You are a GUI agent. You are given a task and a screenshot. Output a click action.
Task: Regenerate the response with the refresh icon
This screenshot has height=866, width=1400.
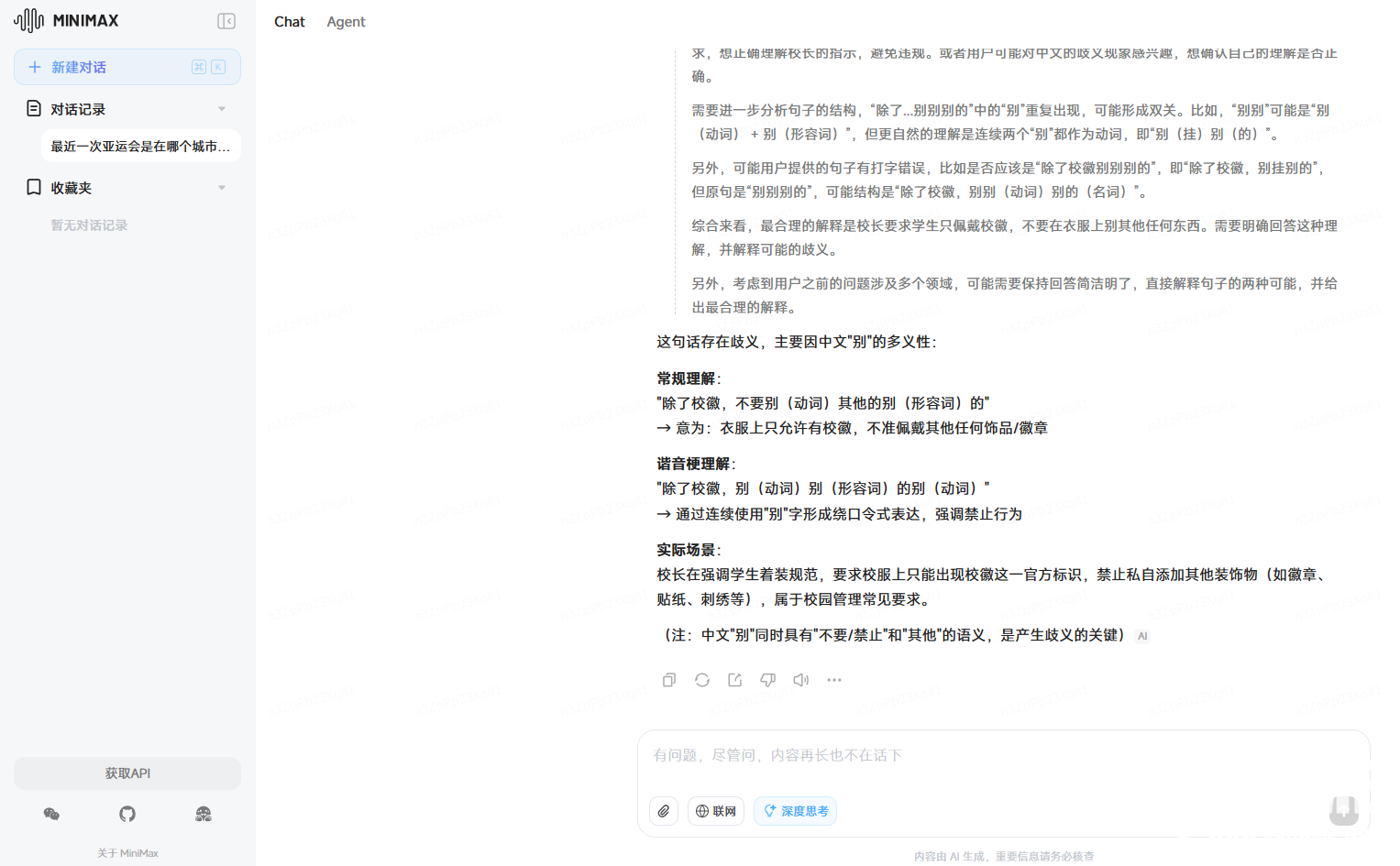702,680
